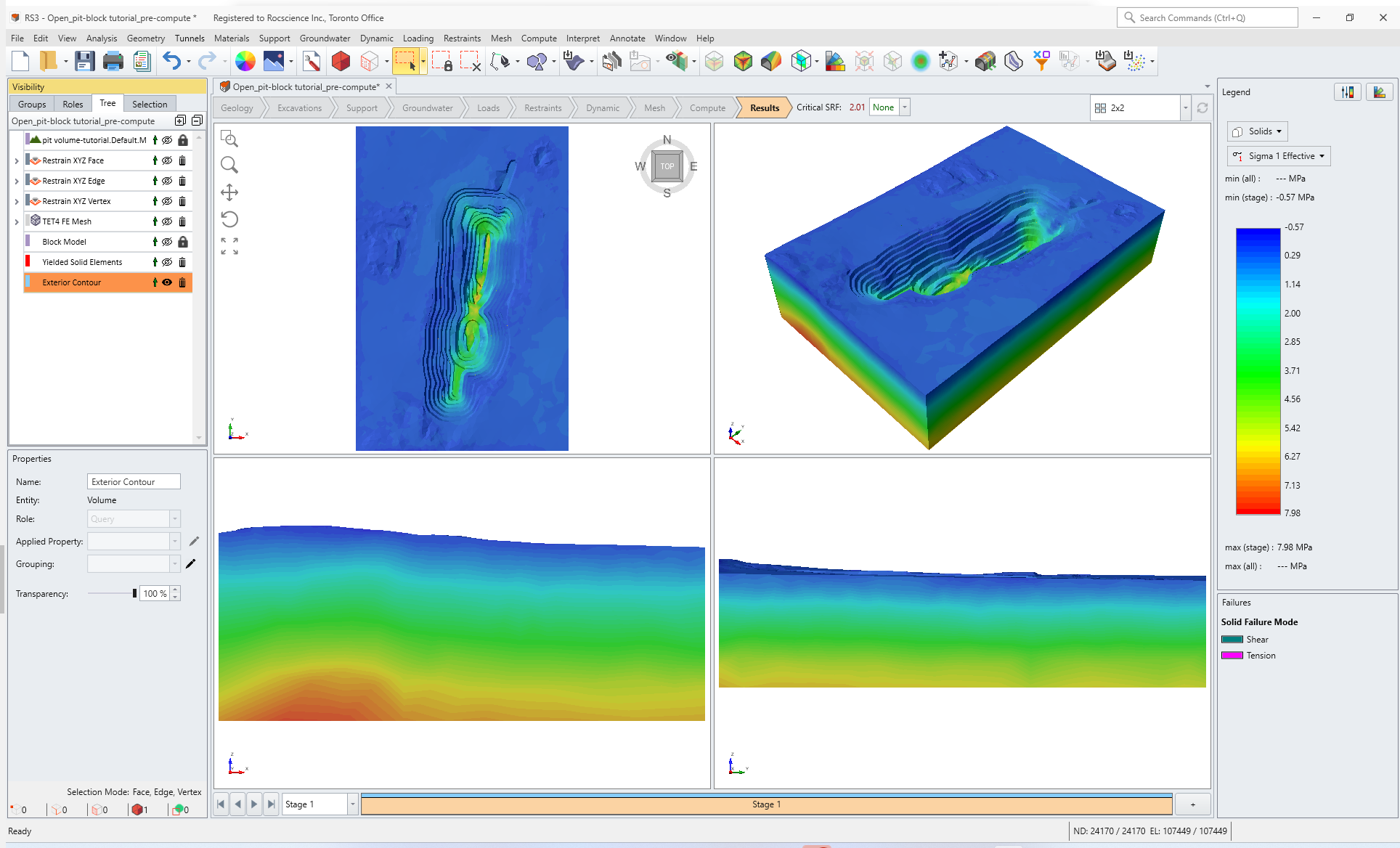
Task: Open the color wheel display options
Action: tap(245, 62)
